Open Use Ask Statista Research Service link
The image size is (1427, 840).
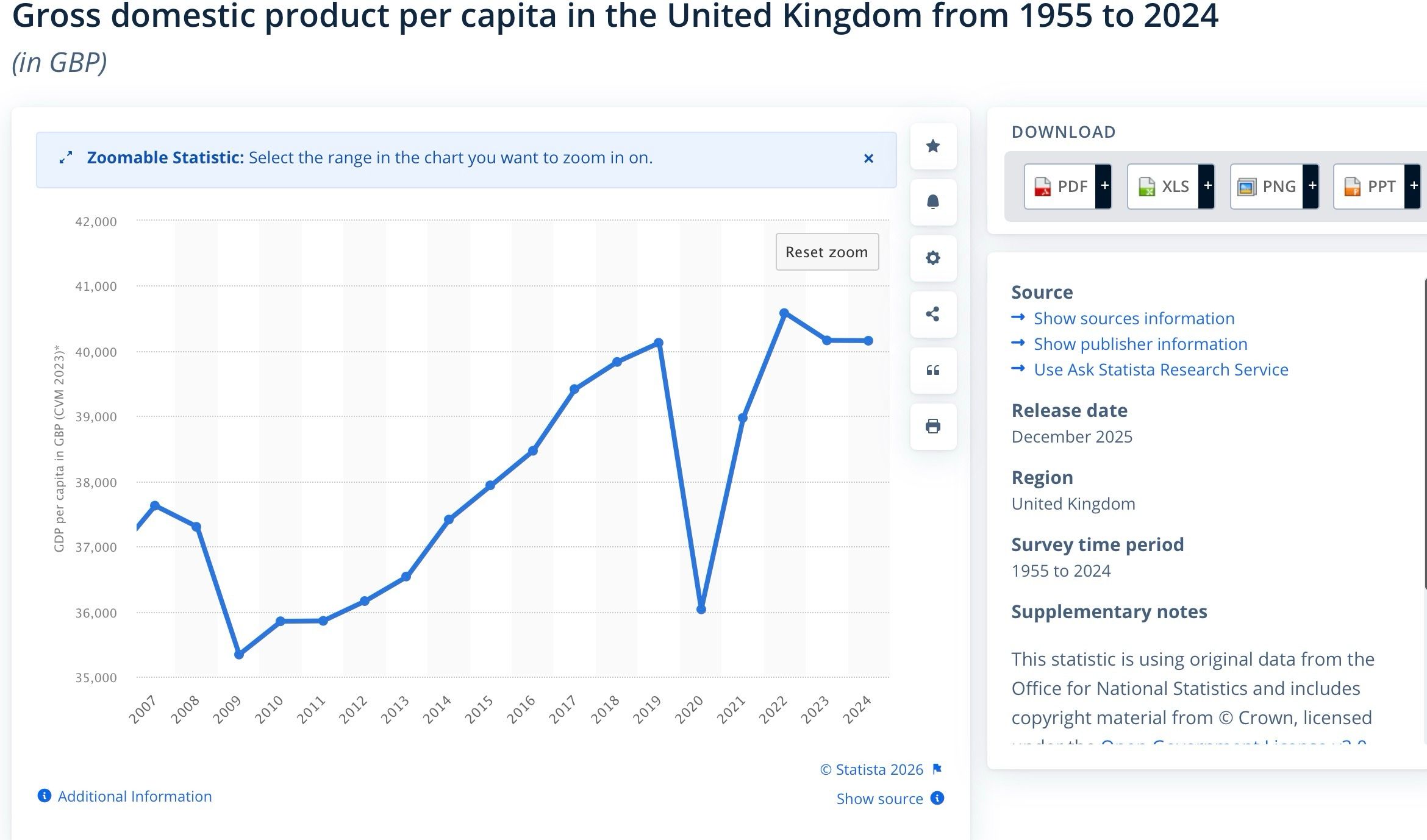(1161, 369)
